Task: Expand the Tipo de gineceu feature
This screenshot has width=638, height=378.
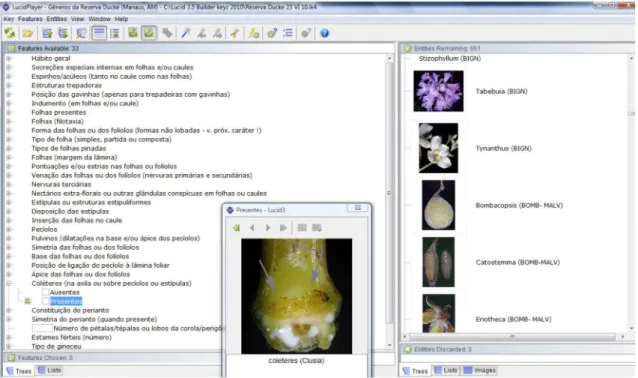Action: coord(9,346)
